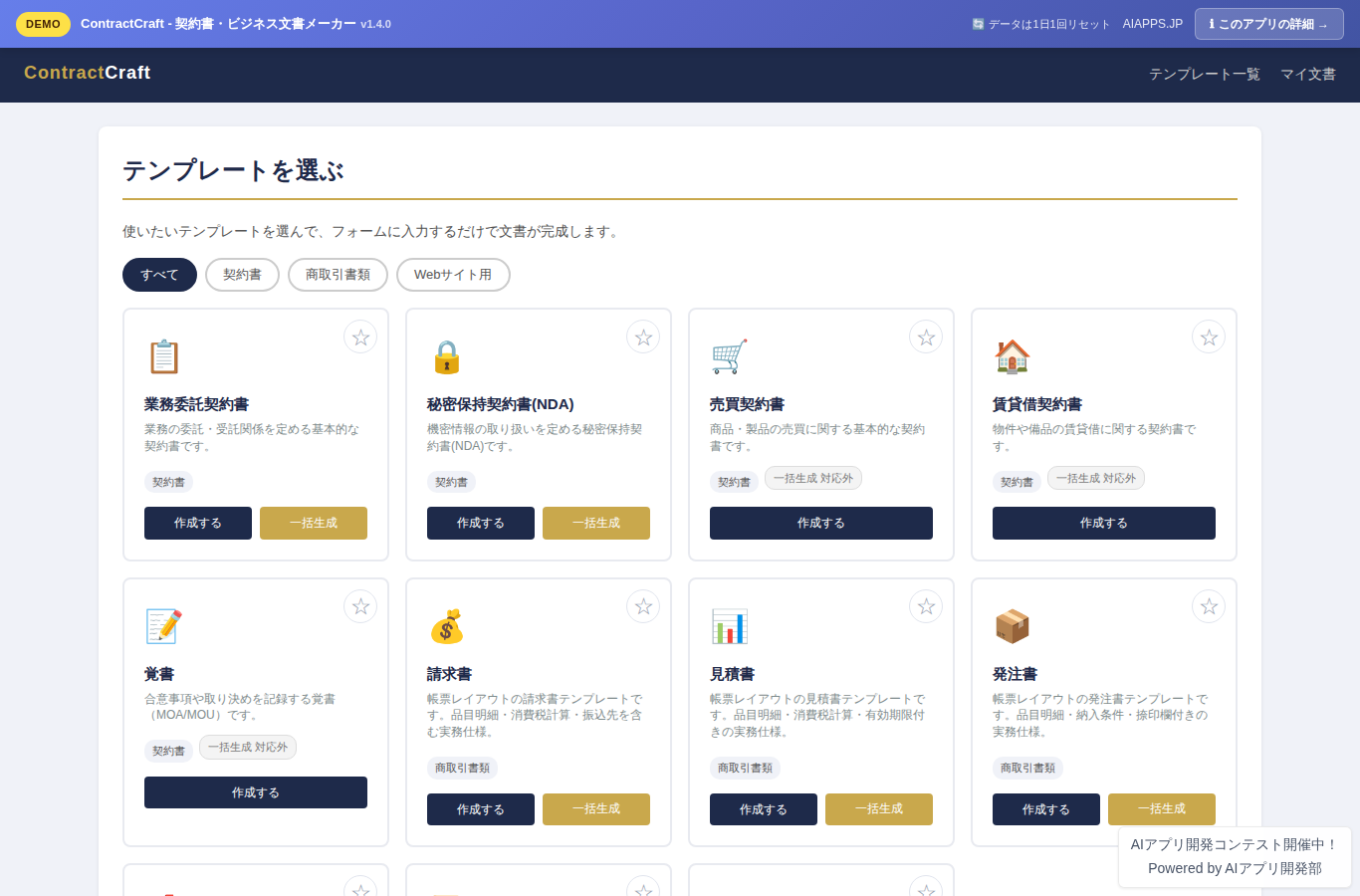Favorite the 発注書 template star
This screenshot has height=896, width=1360.
point(1209,606)
